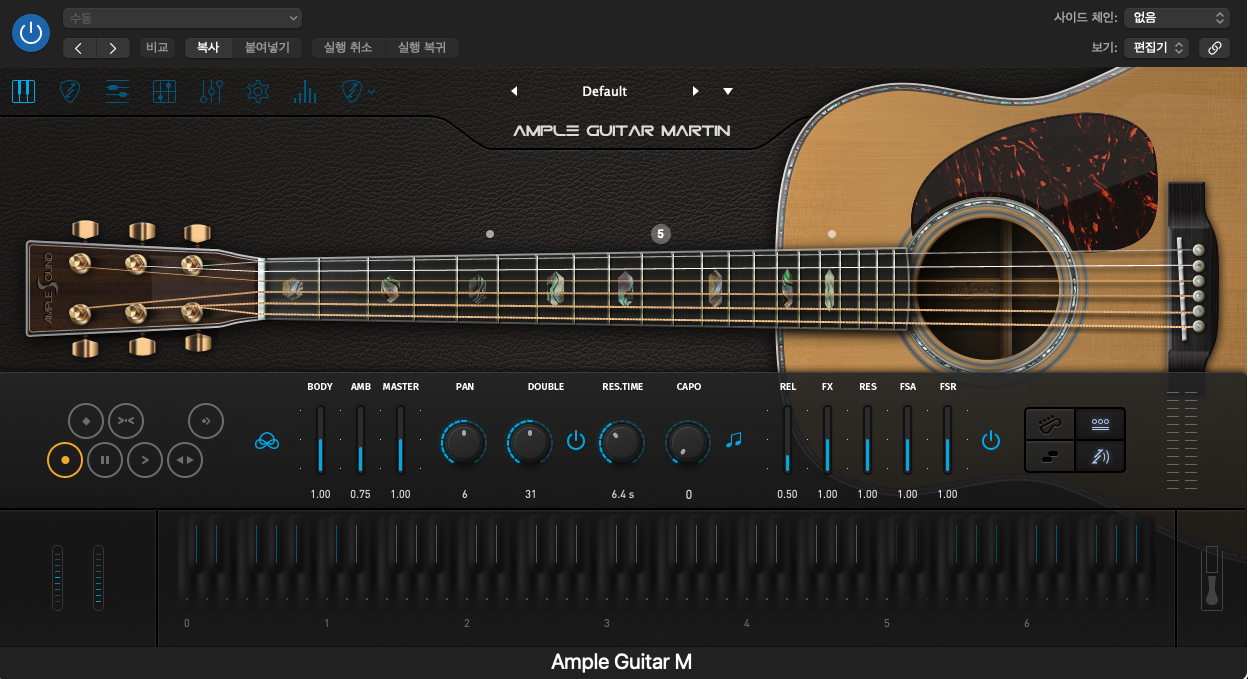Click the copy button
This screenshot has width=1248, height=679.
208,47
